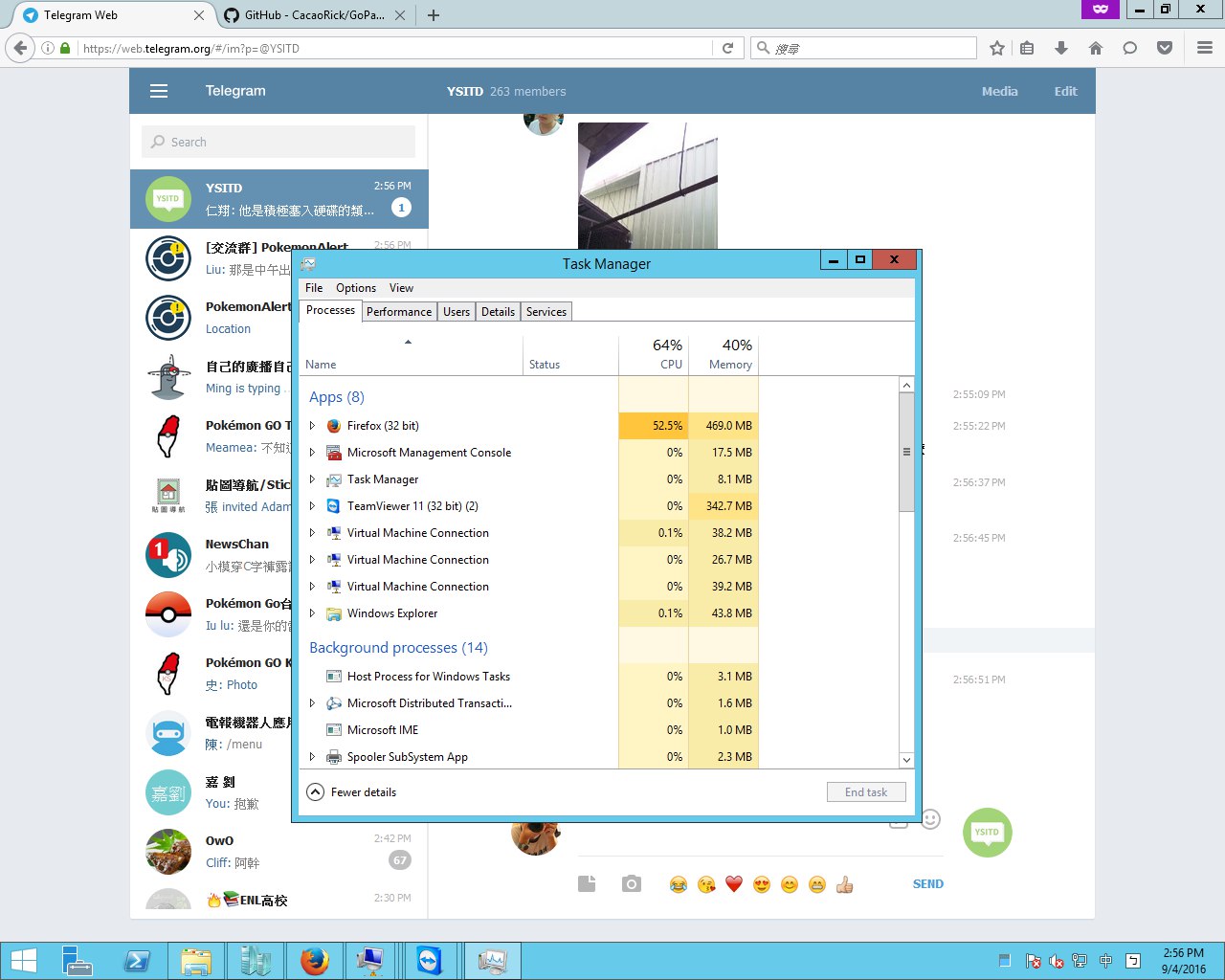
Task: Click the Windows Start button
Action: (23, 961)
